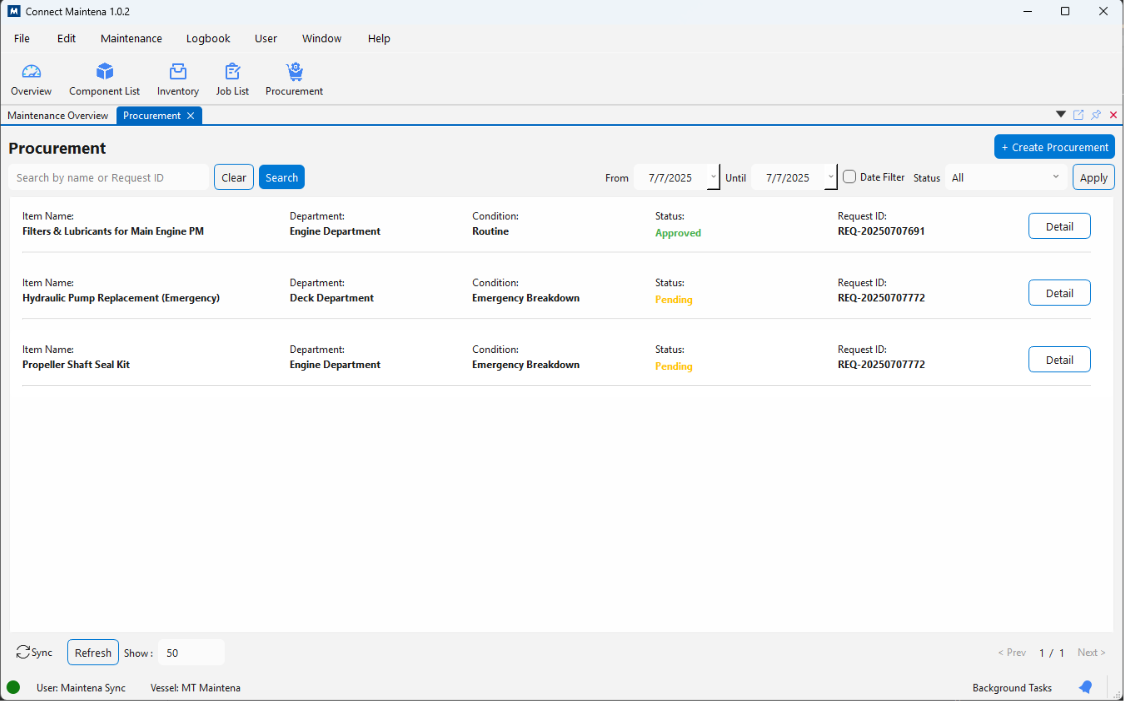Click the Routine condition text

[x=490, y=231]
